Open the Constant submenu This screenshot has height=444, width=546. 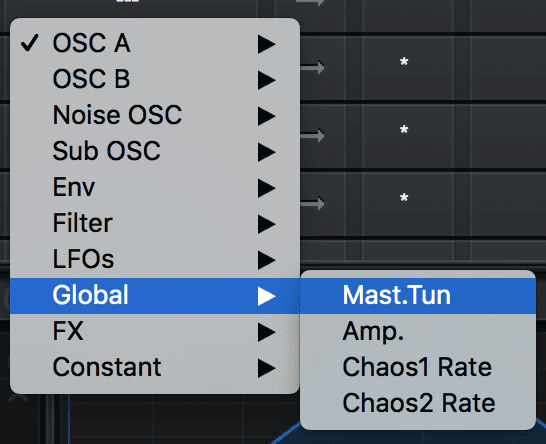(x=155, y=368)
